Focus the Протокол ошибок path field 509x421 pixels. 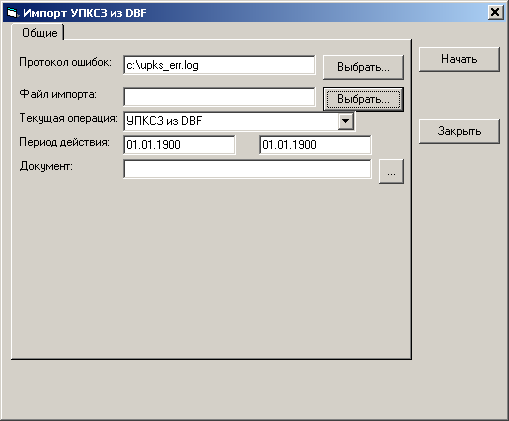coord(219,65)
